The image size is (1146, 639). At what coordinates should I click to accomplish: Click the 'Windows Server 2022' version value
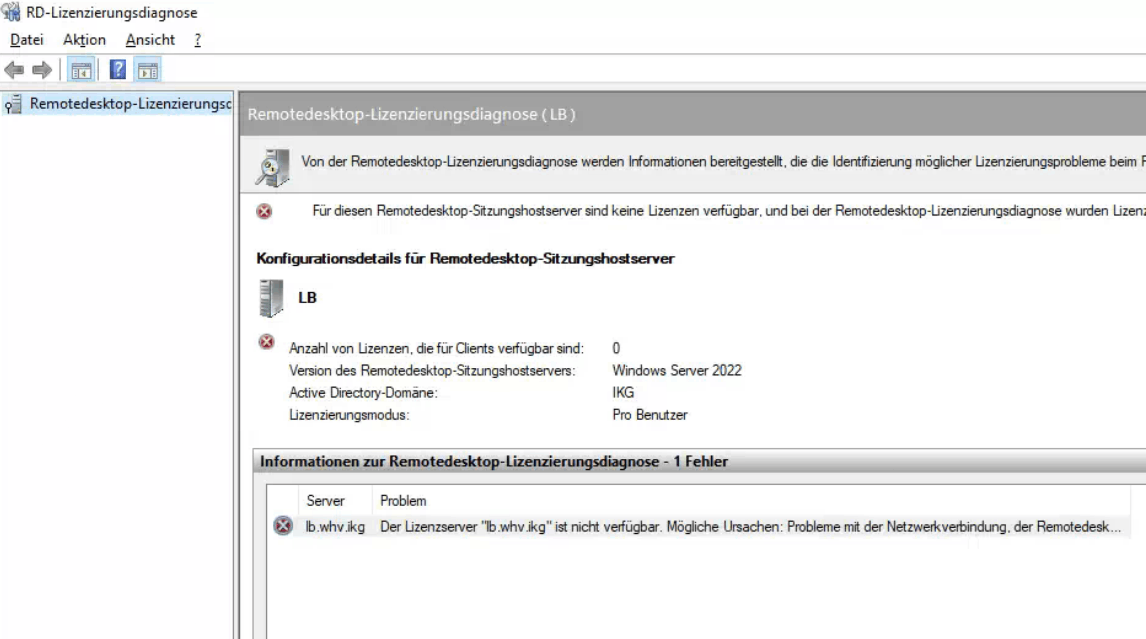(x=677, y=371)
